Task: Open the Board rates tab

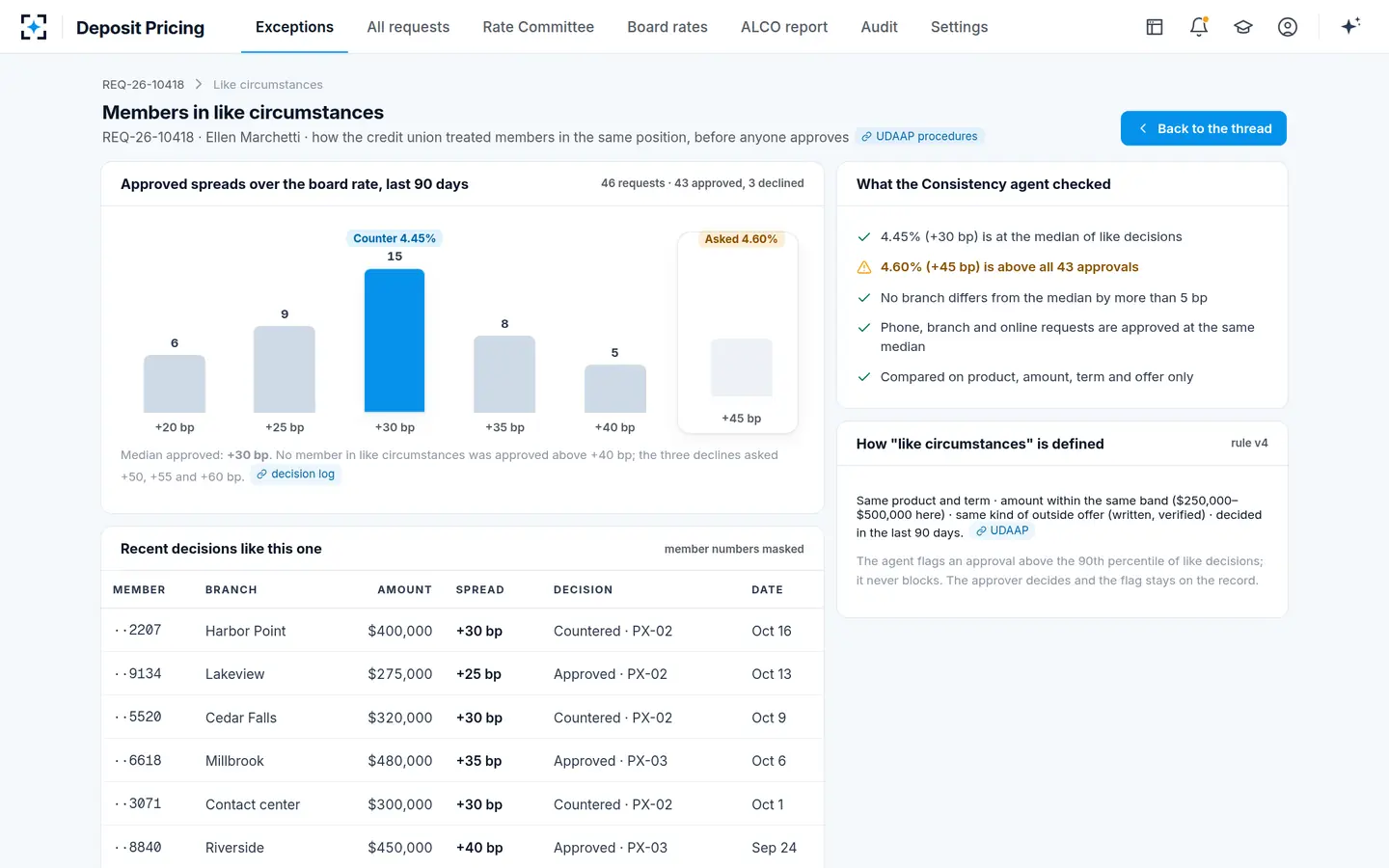Action: pyautogui.click(x=667, y=27)
